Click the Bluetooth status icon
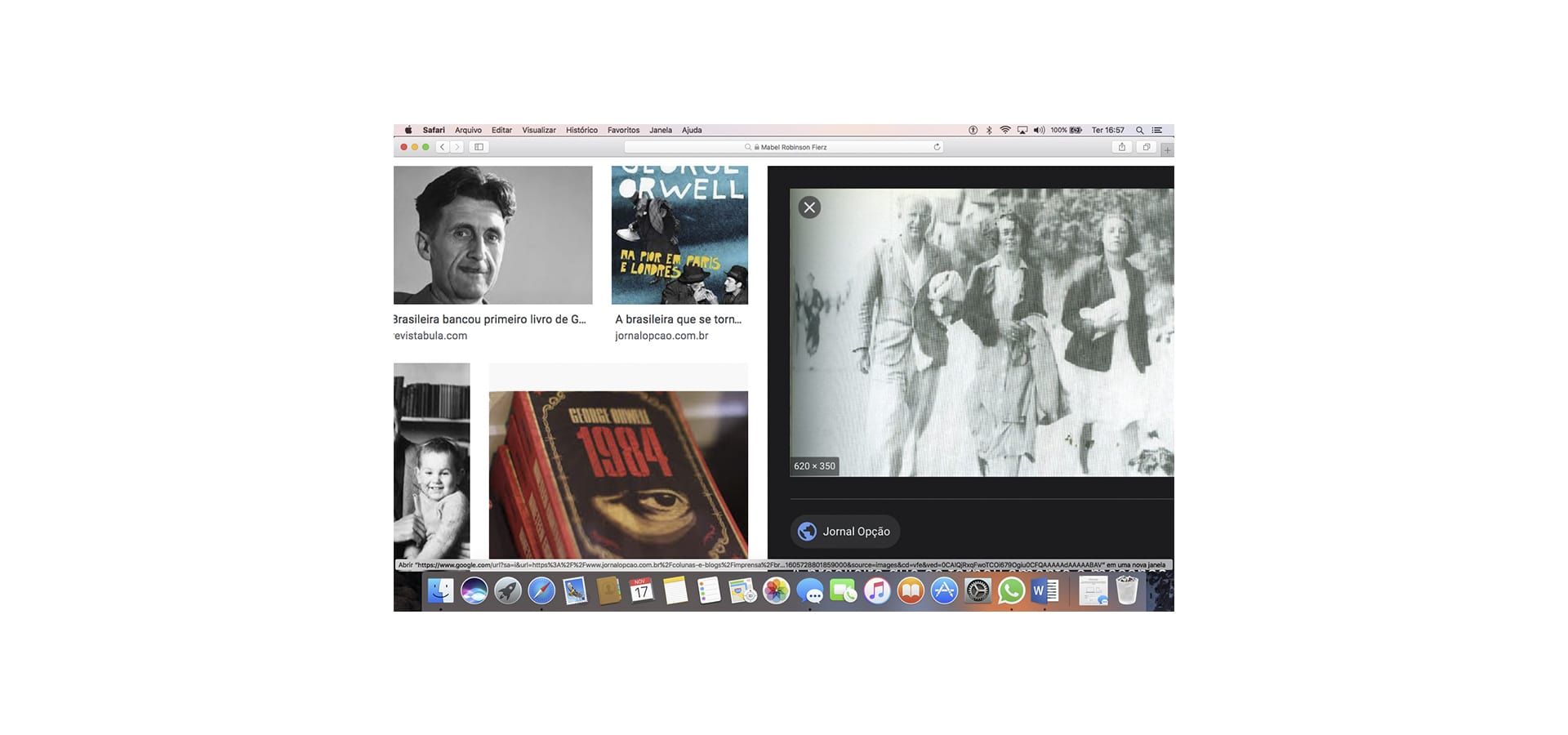The height and width of the screenshot is (735, 1568). pyautogui.click(x=989, y=130)
